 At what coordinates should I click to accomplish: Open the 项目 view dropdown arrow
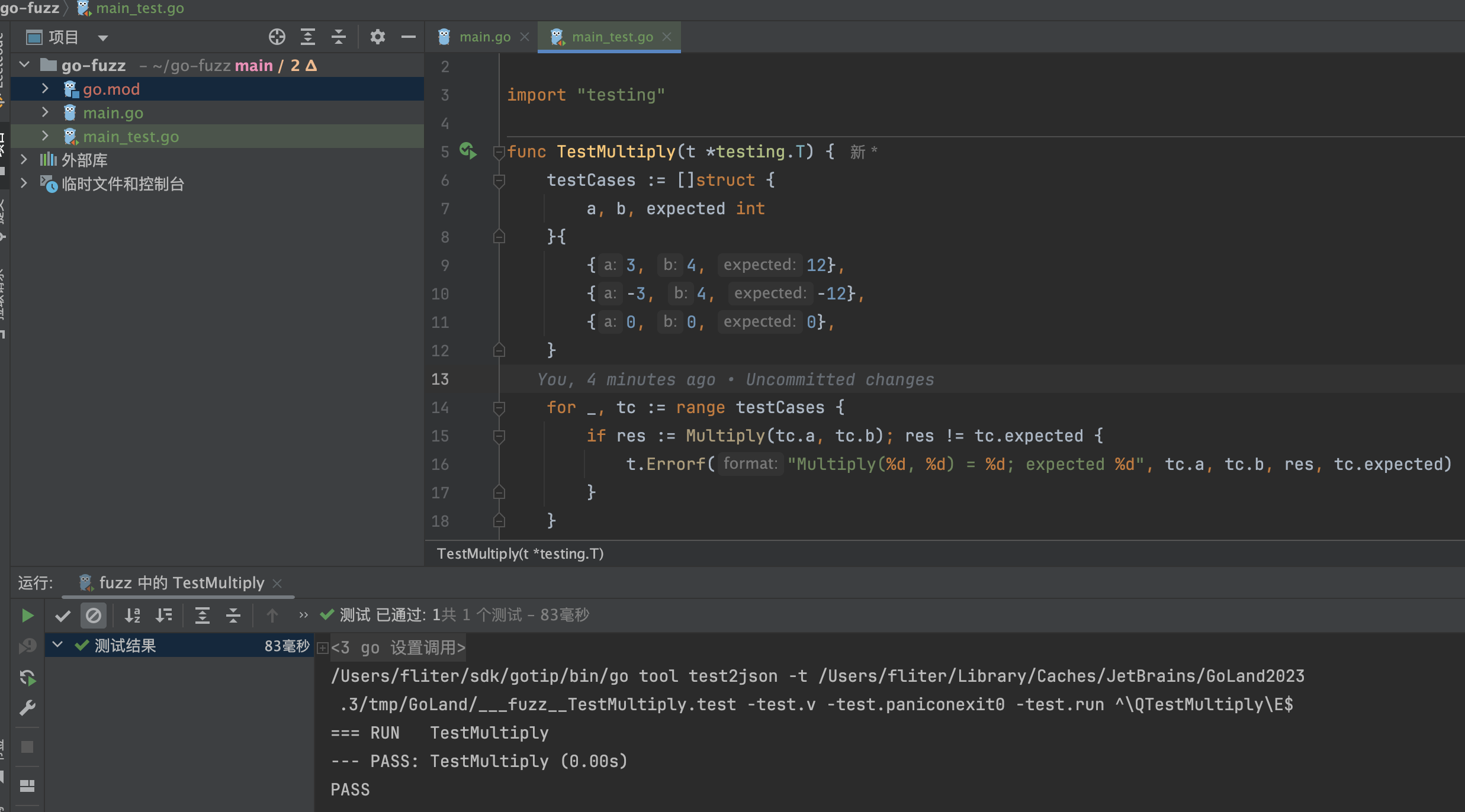pos(103,38)
